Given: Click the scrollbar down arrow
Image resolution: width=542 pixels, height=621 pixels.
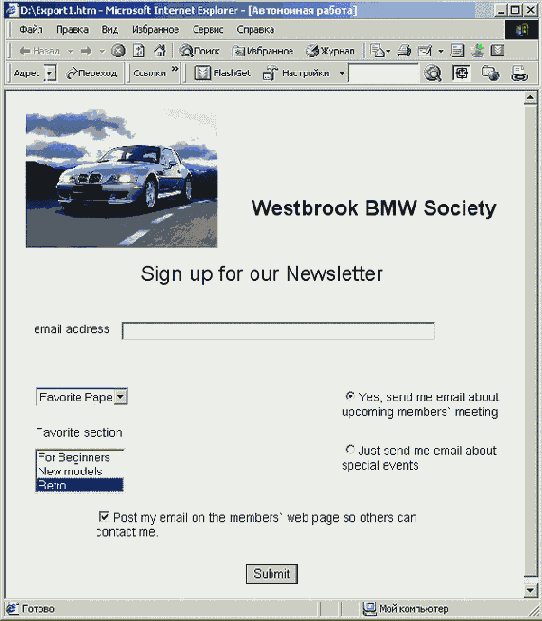Looking at the screenshot, I should pyautogui.click(x=531, y=590).
